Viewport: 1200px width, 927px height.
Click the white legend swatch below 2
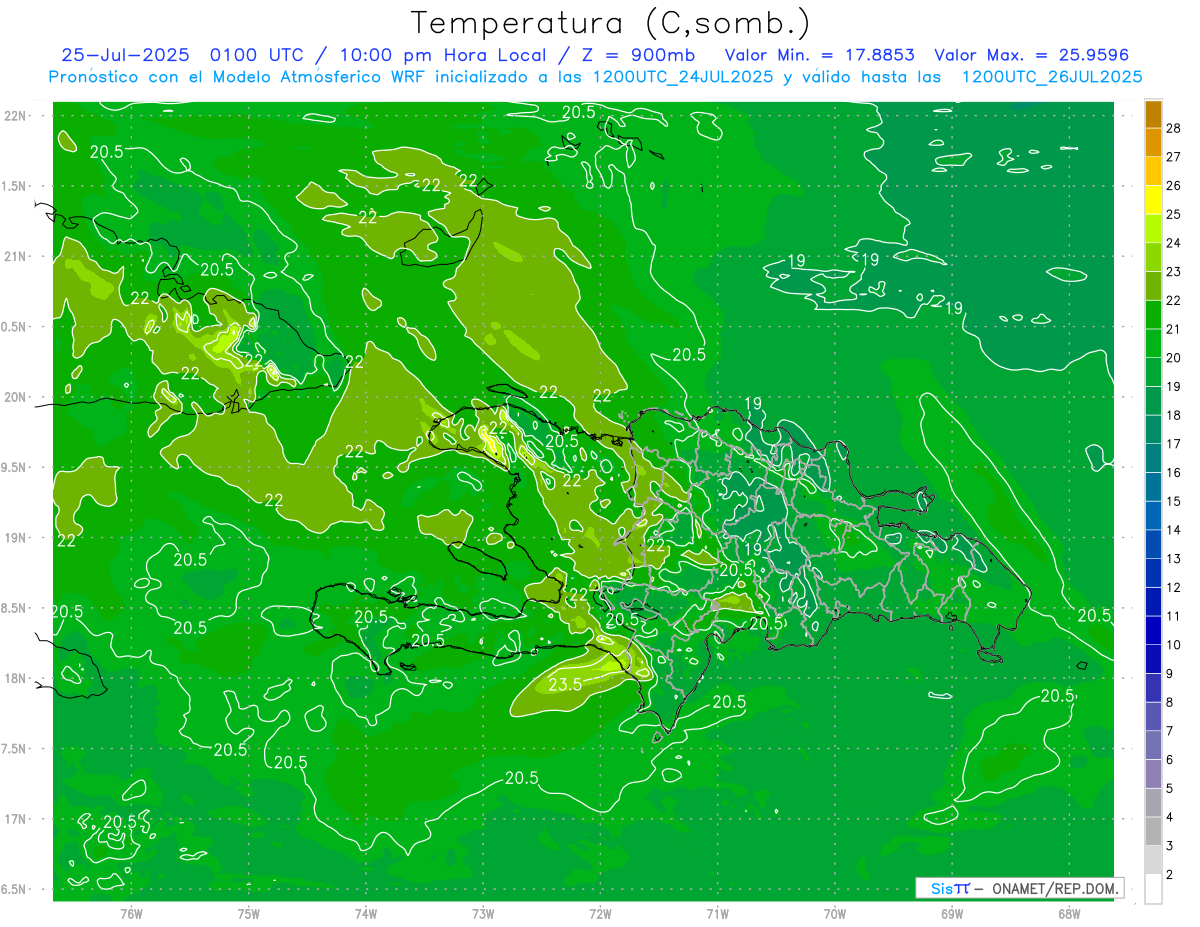coord(1153,889)
